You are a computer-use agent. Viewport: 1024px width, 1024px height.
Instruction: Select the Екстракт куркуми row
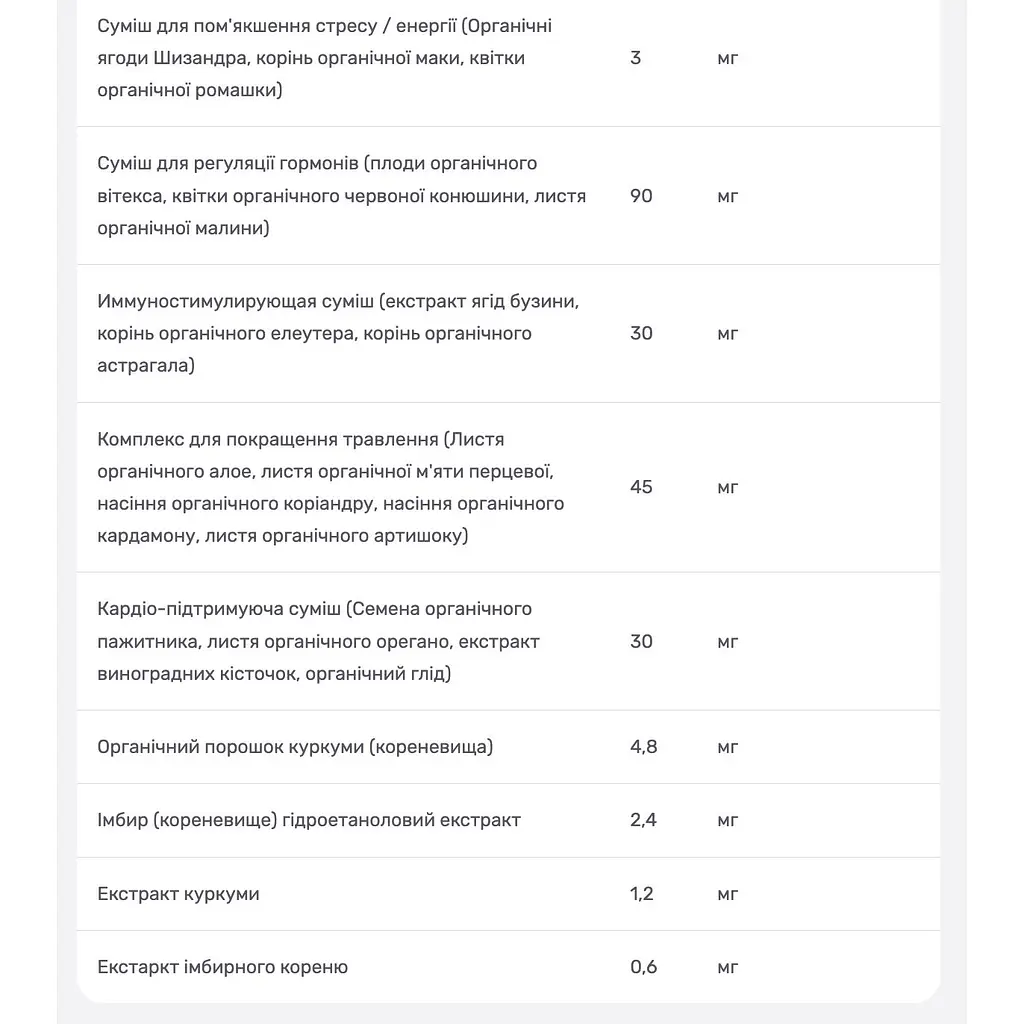click(508, 894)
